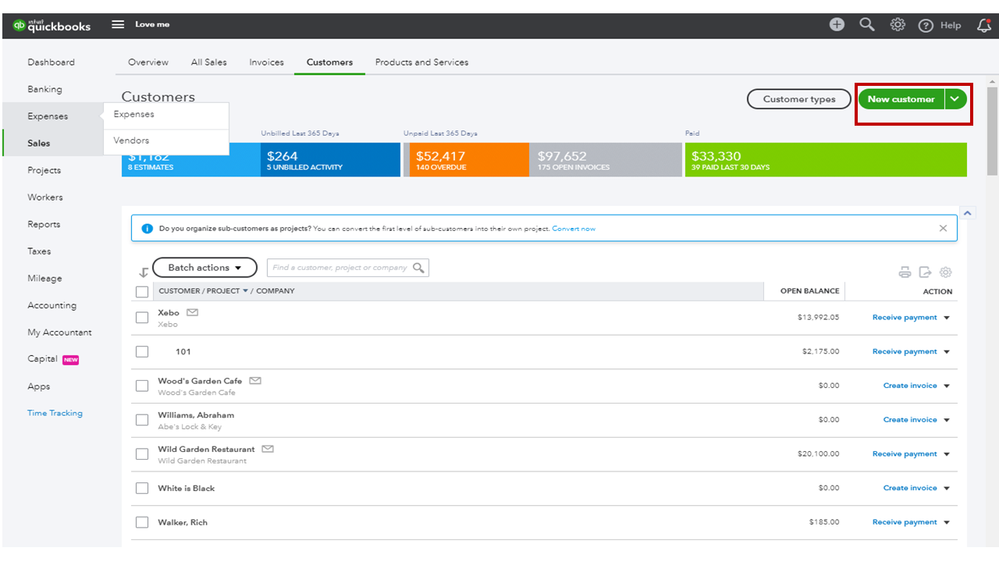Switch to All Sales tab
This screenshot has height=562, width=999.
point(209,62)
